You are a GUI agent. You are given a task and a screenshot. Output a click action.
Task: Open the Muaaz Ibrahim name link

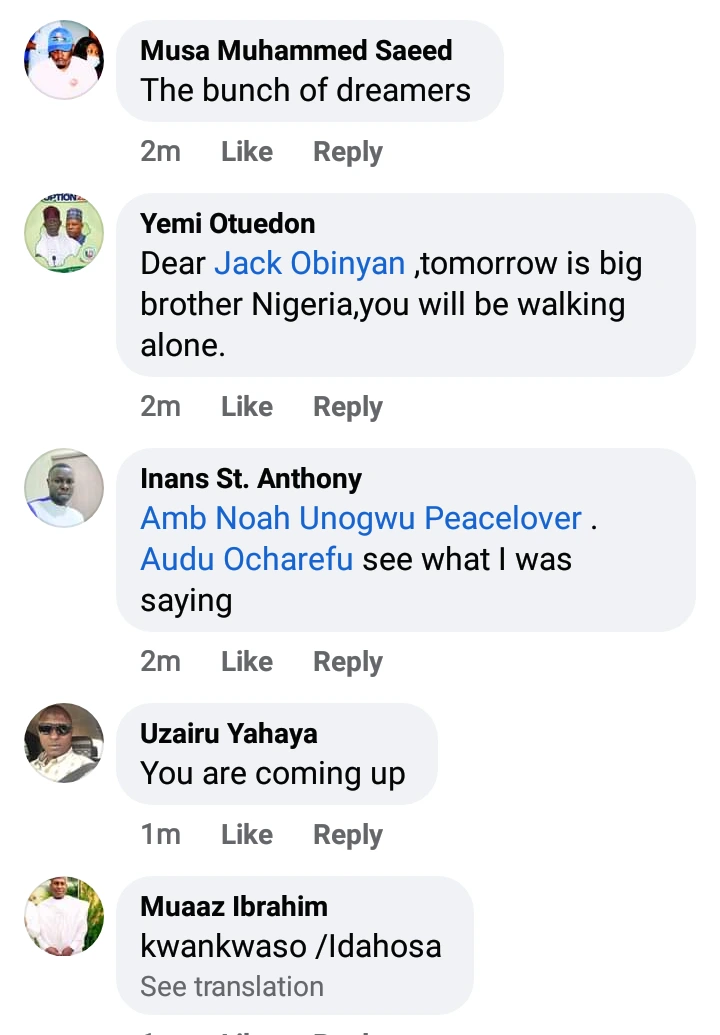click(x=234, y=906)
